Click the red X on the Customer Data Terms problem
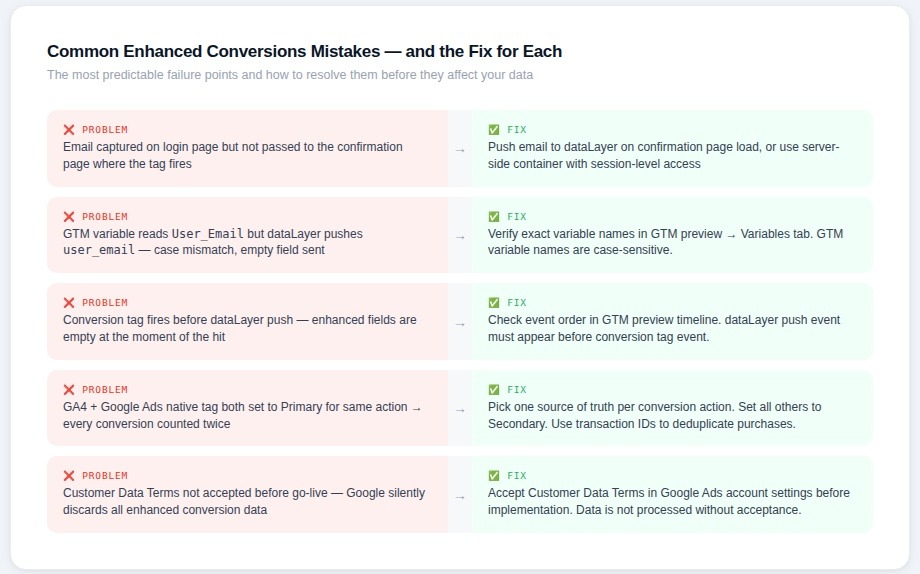920x574 pixels. pos(69,476)
